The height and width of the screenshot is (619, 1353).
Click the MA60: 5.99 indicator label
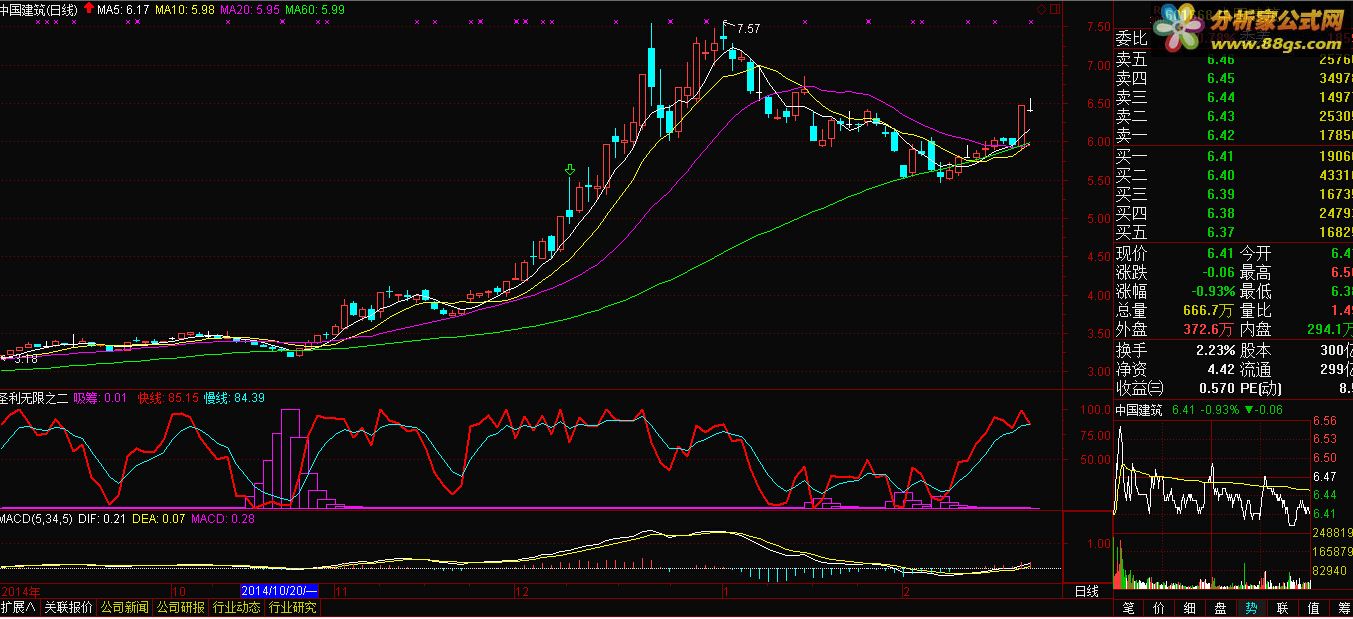[315, 9]
